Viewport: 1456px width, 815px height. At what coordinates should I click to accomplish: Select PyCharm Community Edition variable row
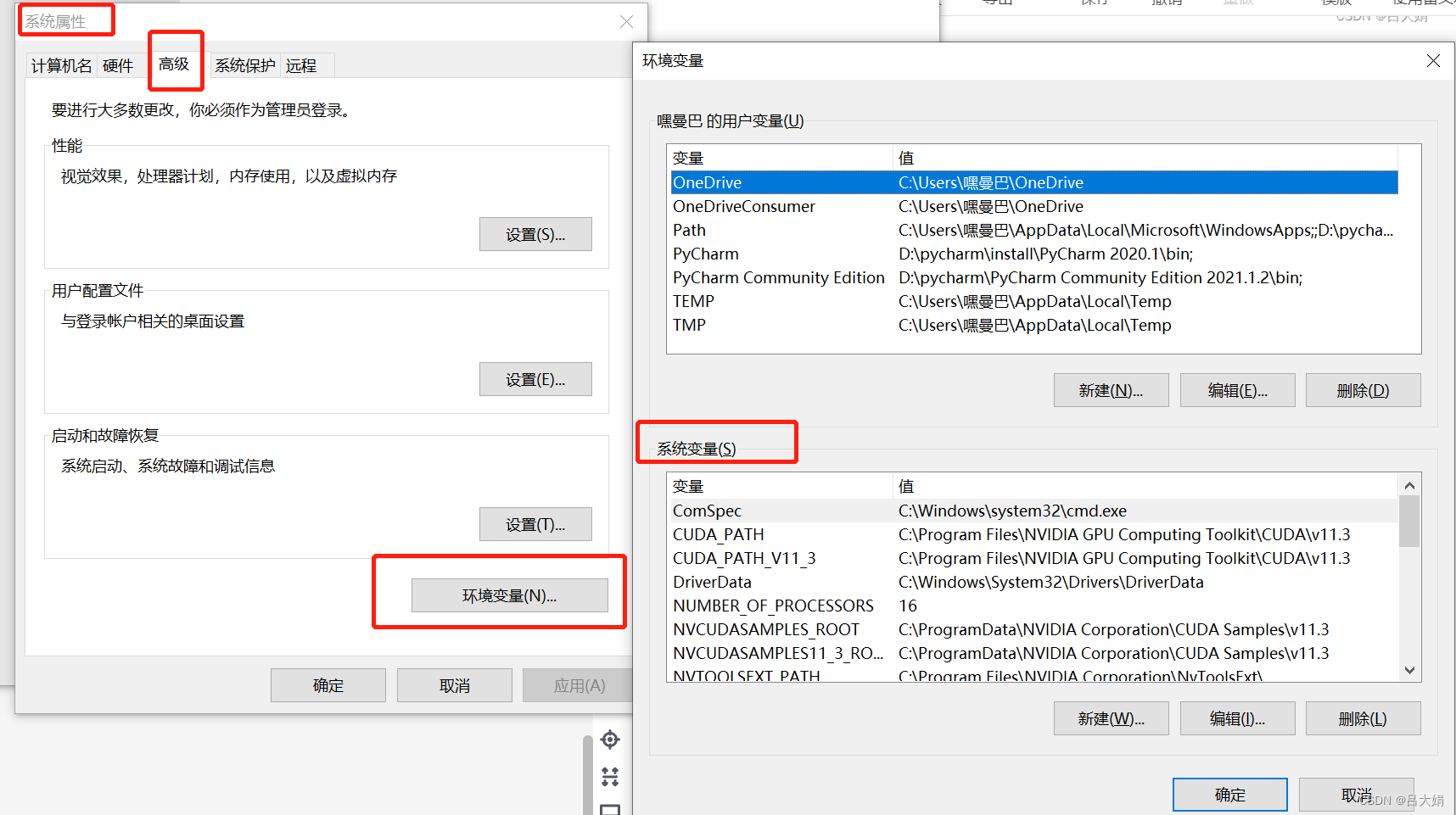coord(1033,277)
